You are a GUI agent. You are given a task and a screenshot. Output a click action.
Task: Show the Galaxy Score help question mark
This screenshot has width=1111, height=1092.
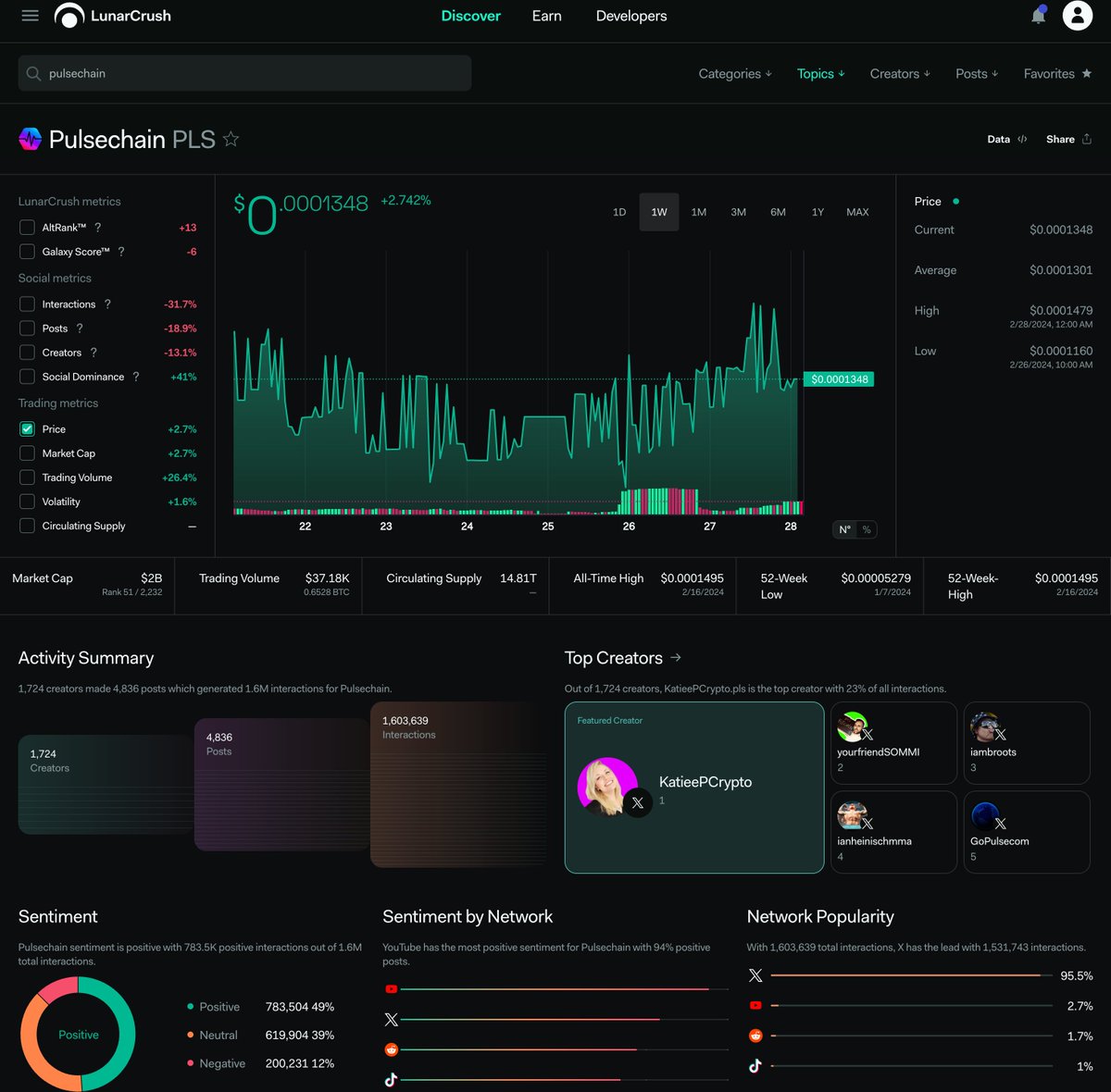click(121, 252)
